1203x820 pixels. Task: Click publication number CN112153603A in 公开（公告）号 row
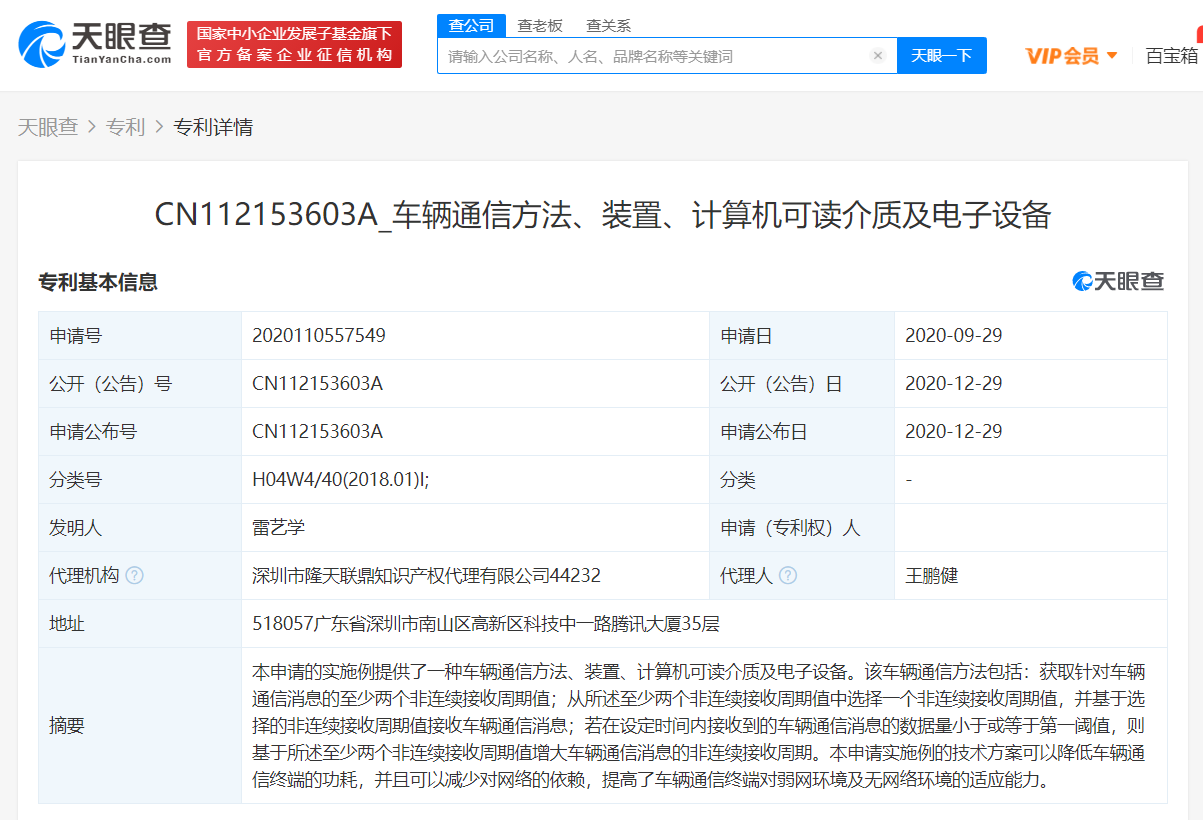click(x=318, y=384)
